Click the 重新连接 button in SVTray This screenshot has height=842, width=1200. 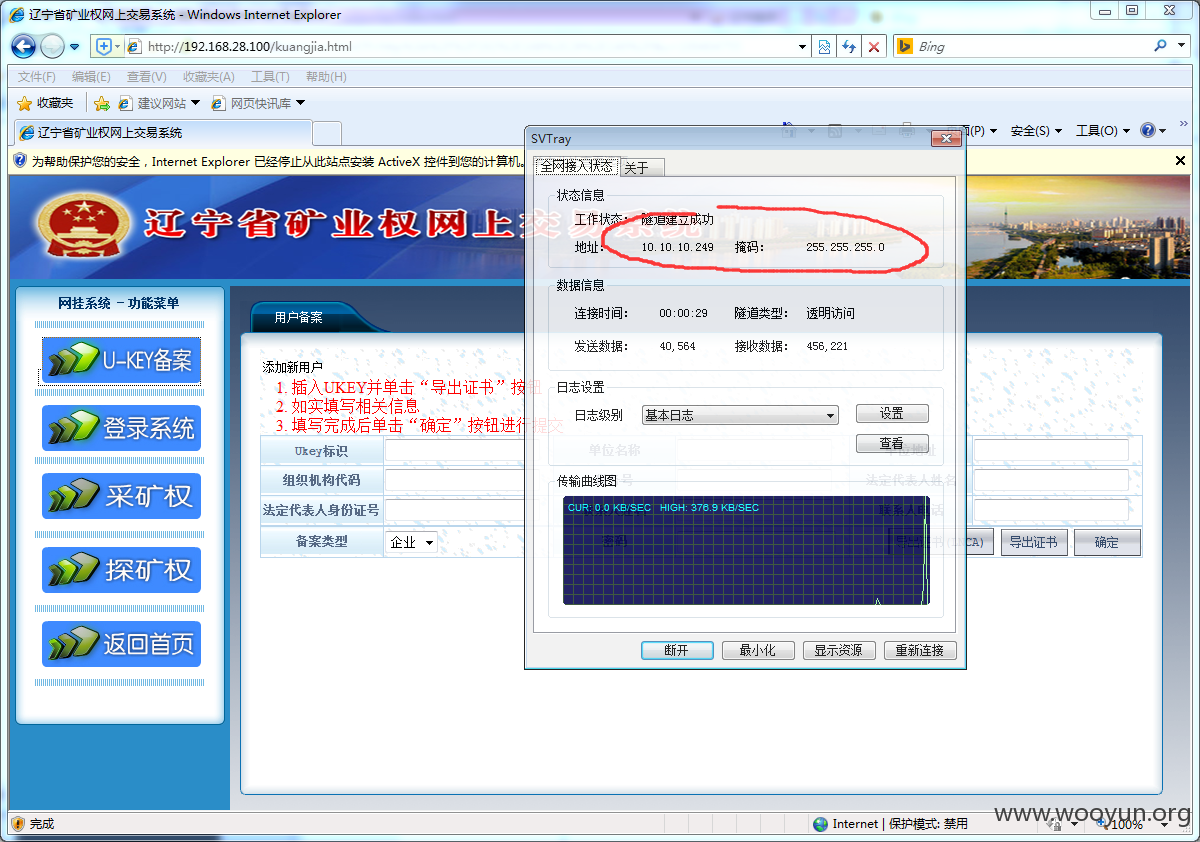[920, 650]
